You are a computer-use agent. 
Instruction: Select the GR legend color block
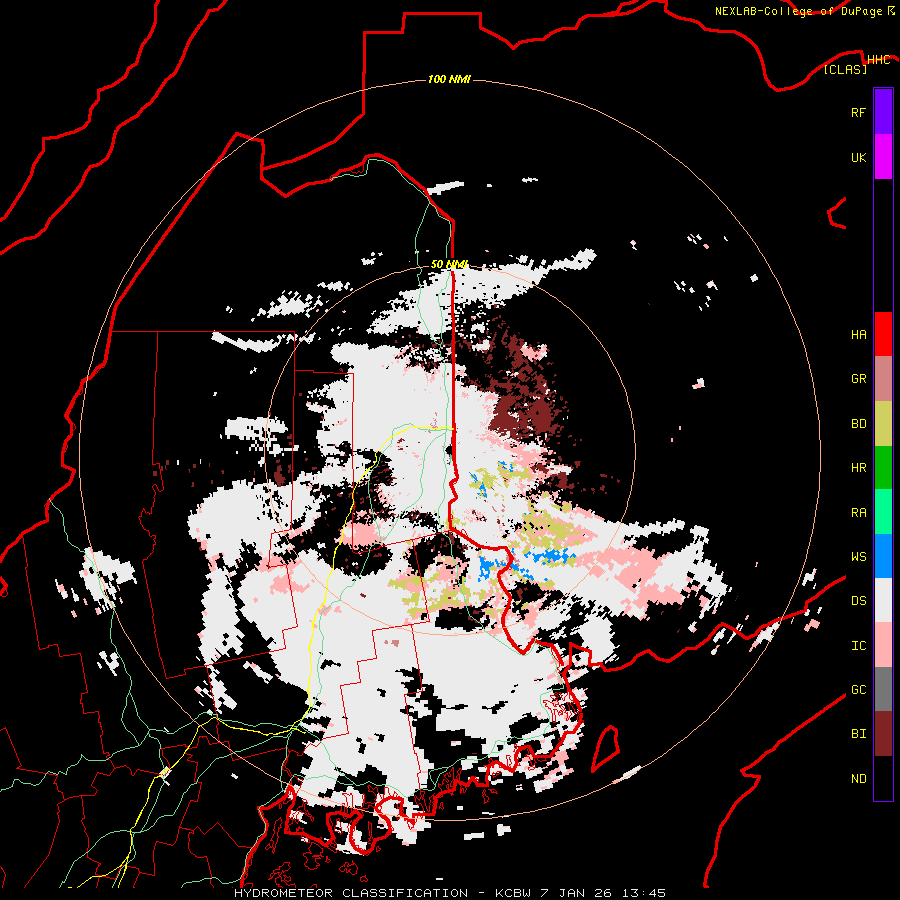(x=883, y=379)
